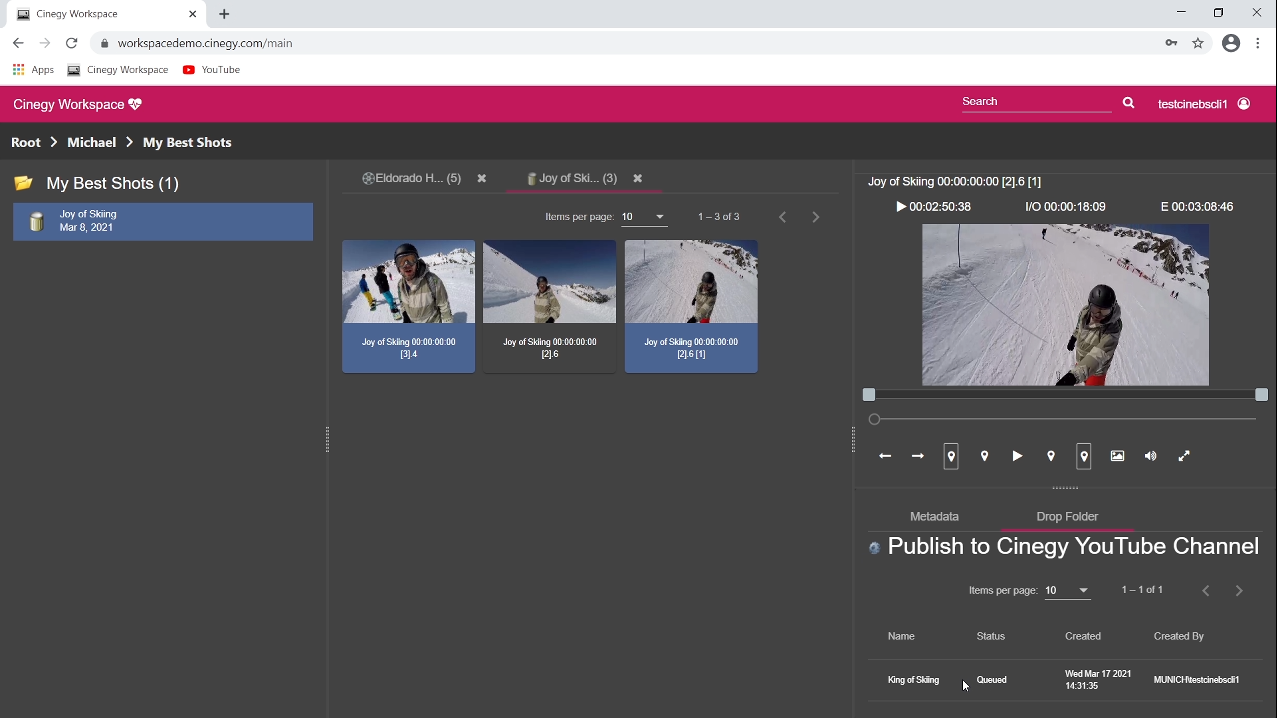1277x718 pixels.
Task: Set the In point using boxed marker icon left of Play
Action: click(x=951, y=456)
